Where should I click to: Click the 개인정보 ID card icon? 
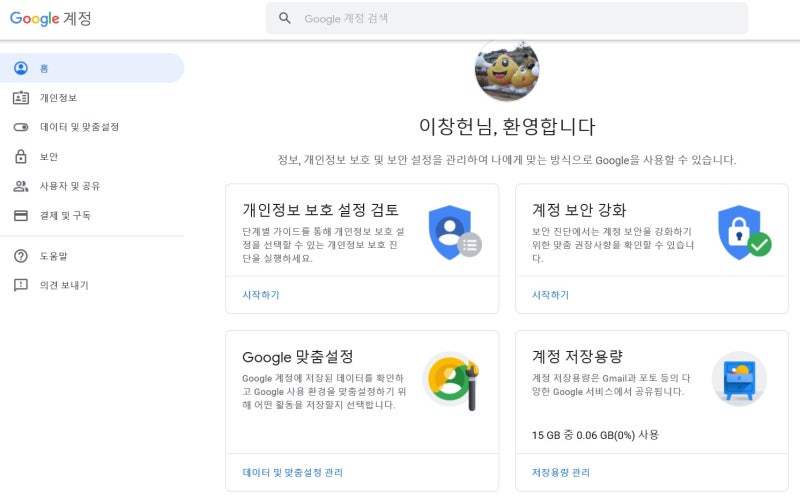point(21,97)
